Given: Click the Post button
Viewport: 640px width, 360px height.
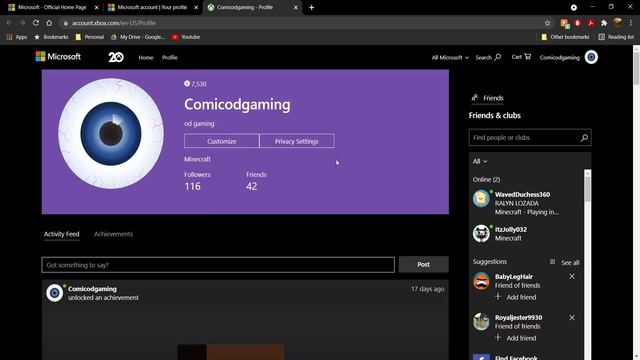Looking at the screenshot, I should [x=423, y=264].
